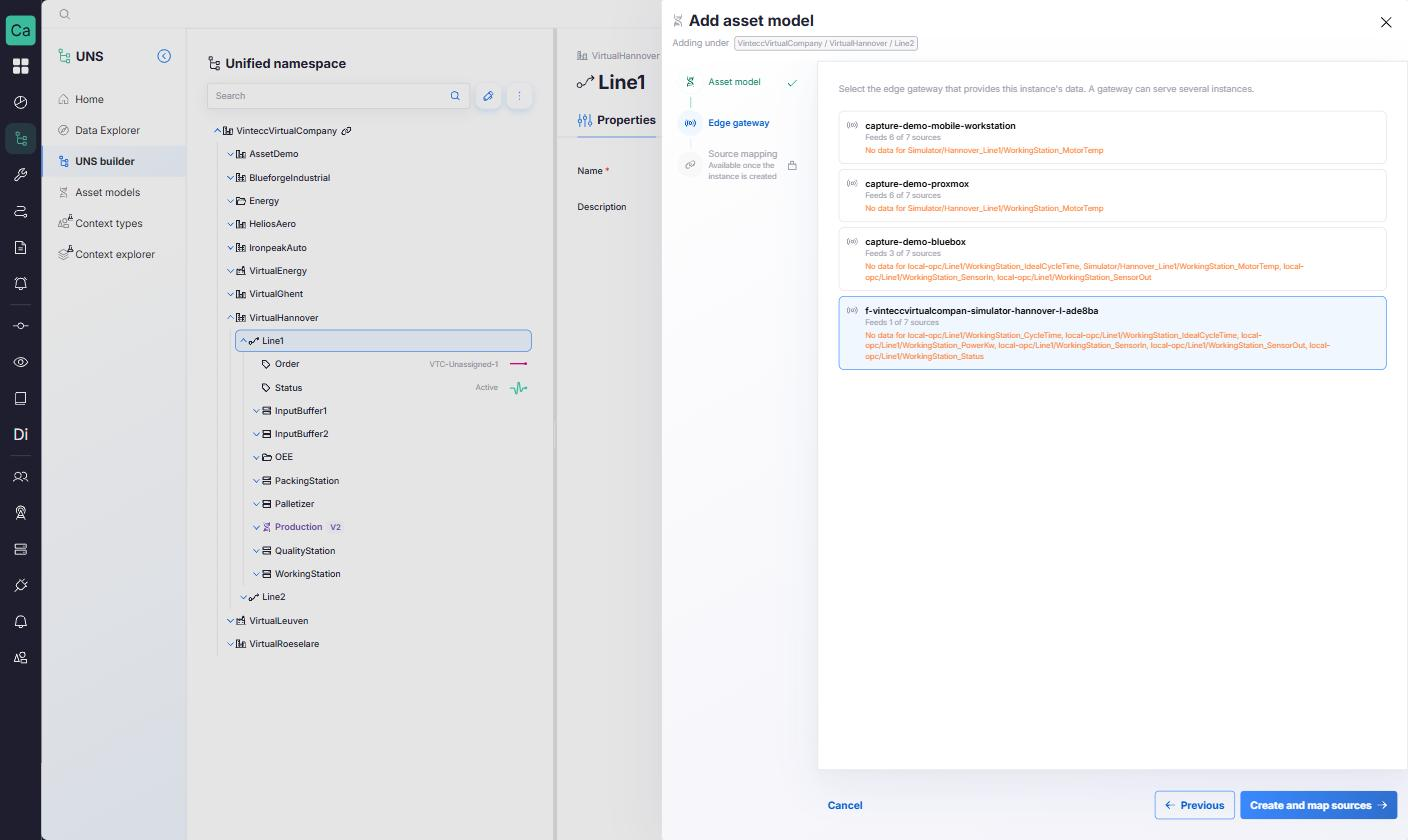
Task: Select the f-vinteccvirtualcompan-simulator-hannover gateway
Action: pos(1112,333)
